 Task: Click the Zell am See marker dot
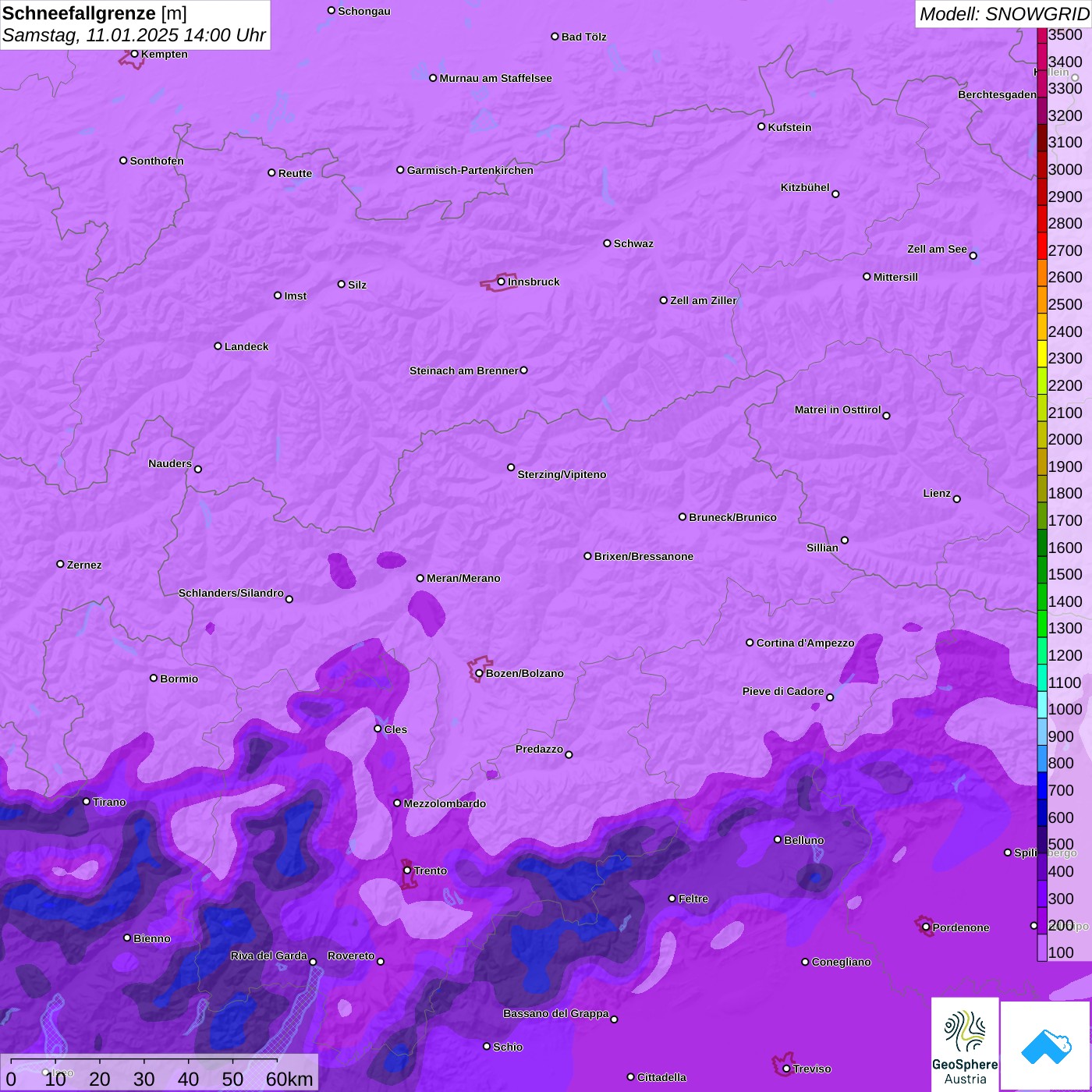pyautogui.click(x=973, y=255)
